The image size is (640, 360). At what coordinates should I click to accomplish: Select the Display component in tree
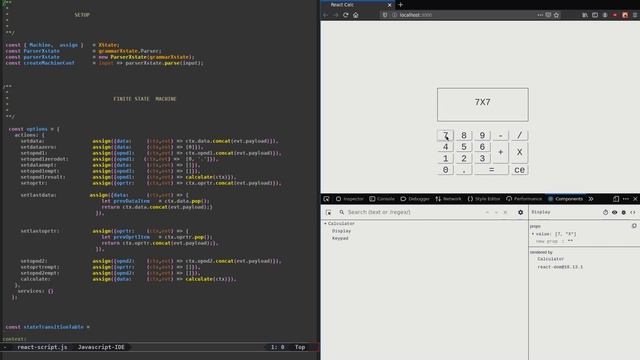[x=341, y=231]
